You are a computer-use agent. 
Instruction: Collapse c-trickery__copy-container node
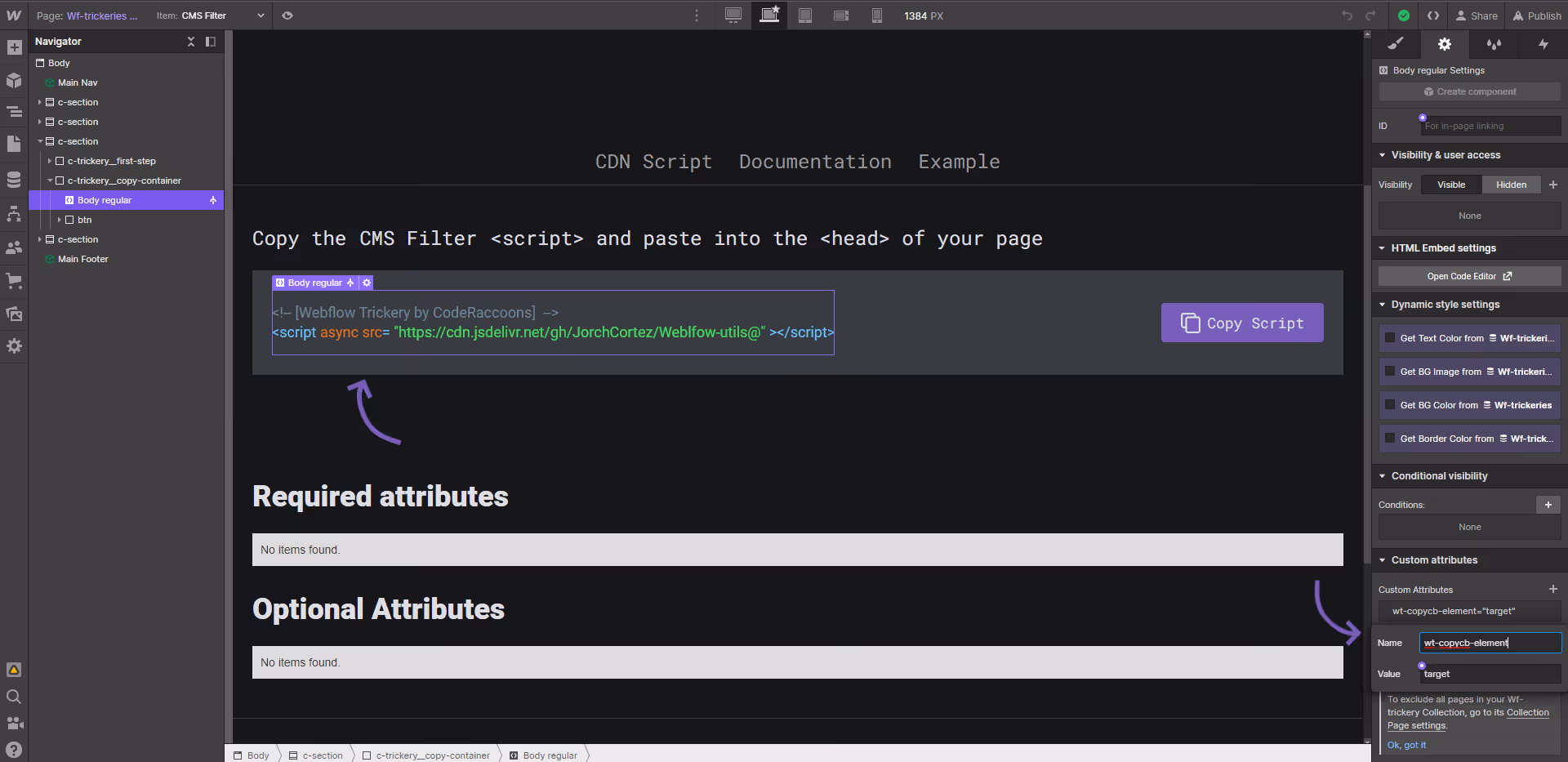(x=49, y=180)
